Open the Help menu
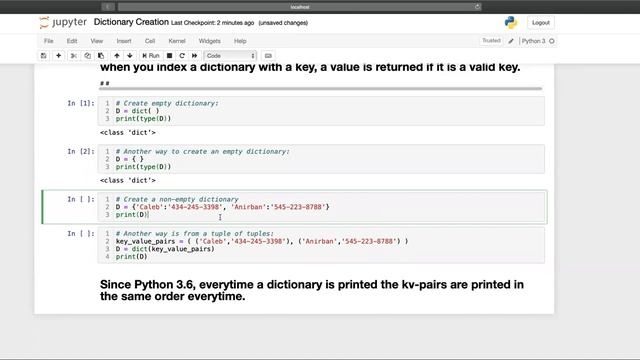Image resolution: width=640 pixels, height=360 pixels. [240, 41]
